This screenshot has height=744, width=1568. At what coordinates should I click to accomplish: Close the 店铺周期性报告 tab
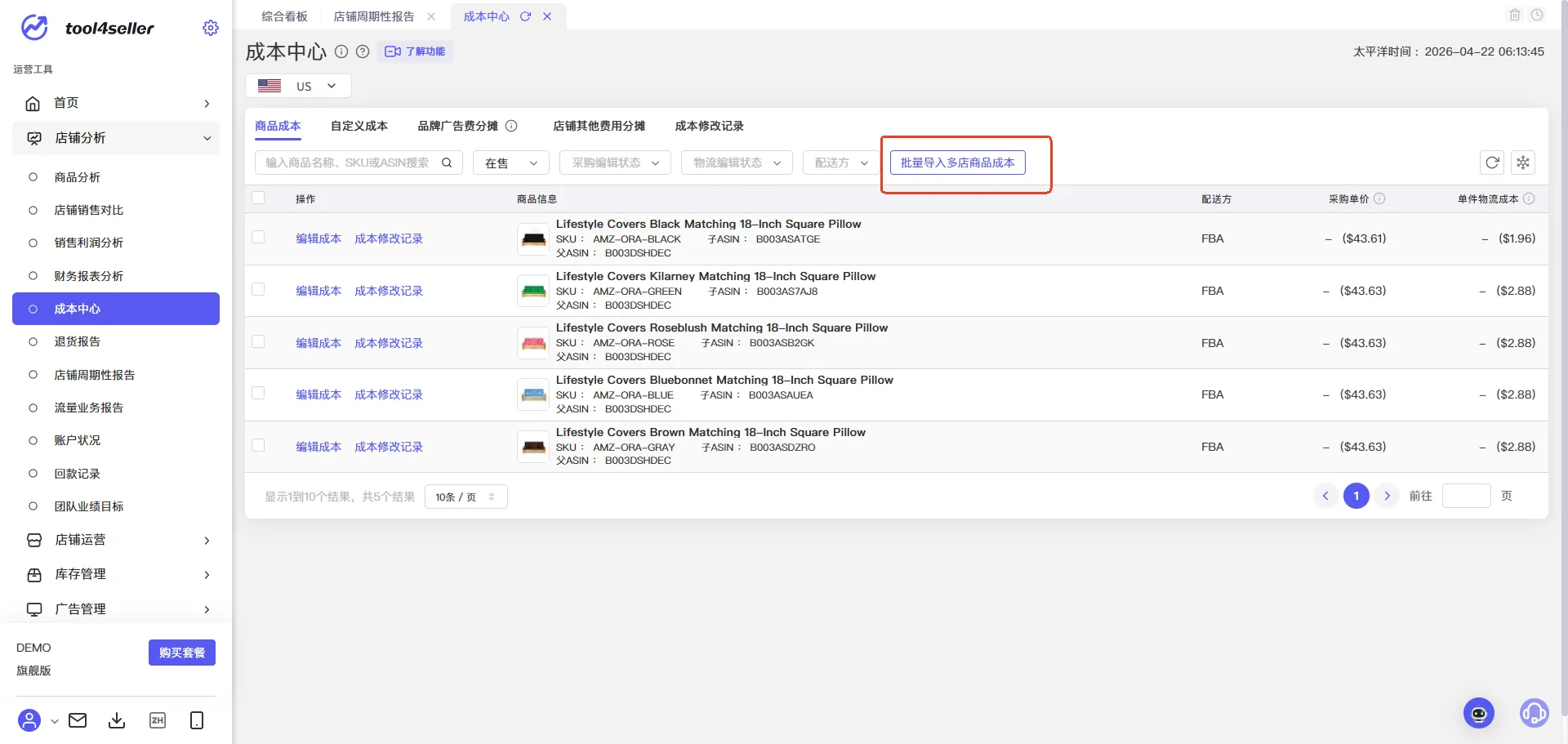coord(431,16)
